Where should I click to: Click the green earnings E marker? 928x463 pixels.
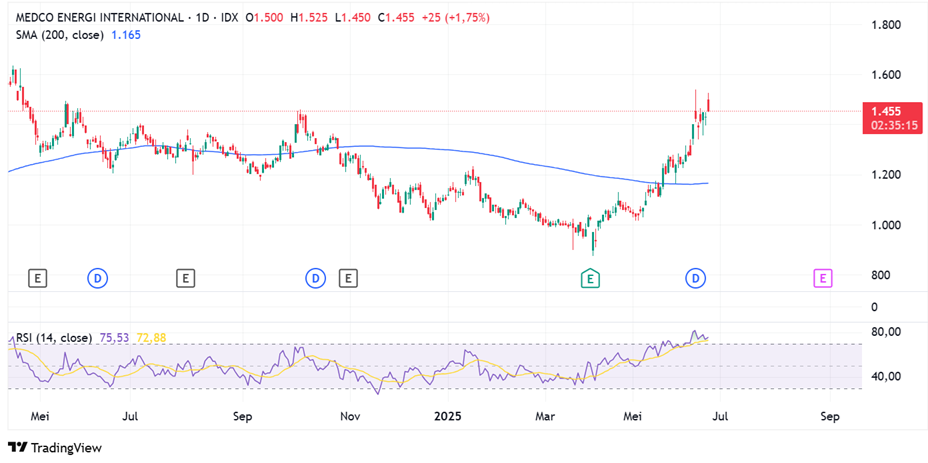pos(591,278)
